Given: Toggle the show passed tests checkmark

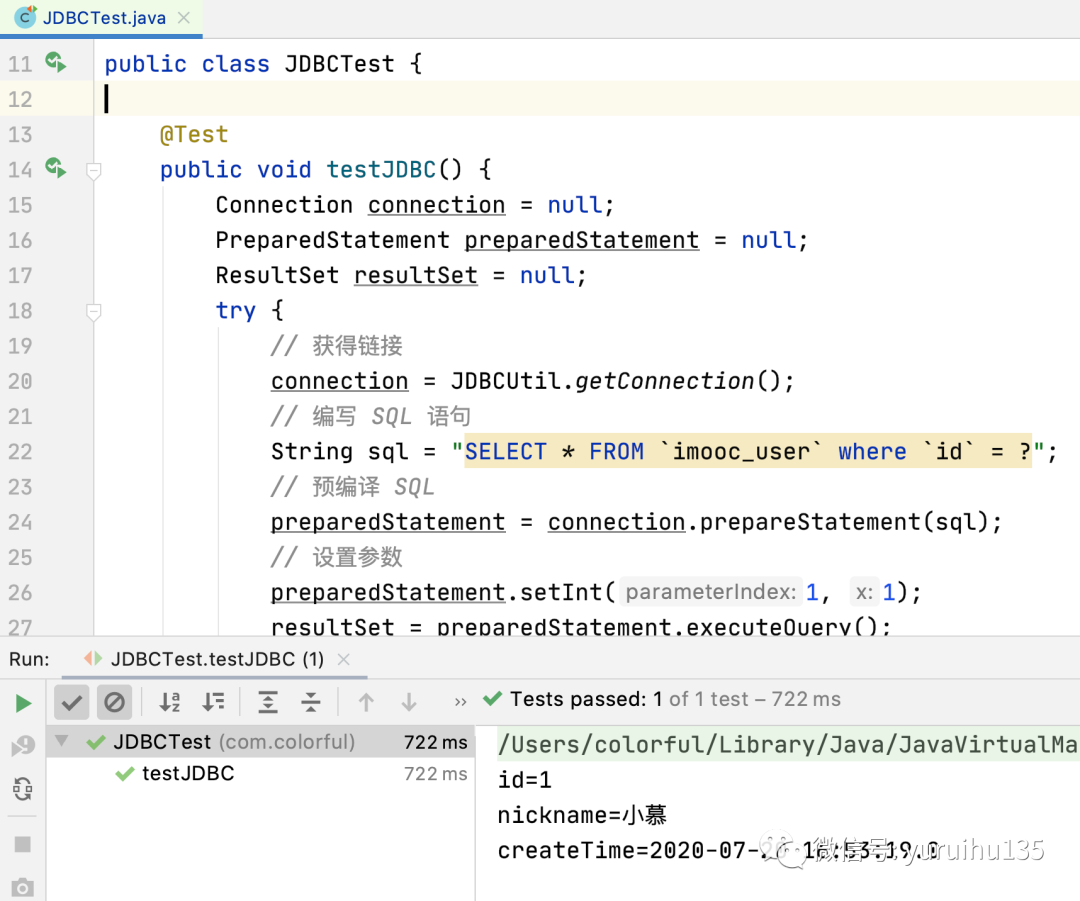Looking at the screenshot, I should point(72,703).
